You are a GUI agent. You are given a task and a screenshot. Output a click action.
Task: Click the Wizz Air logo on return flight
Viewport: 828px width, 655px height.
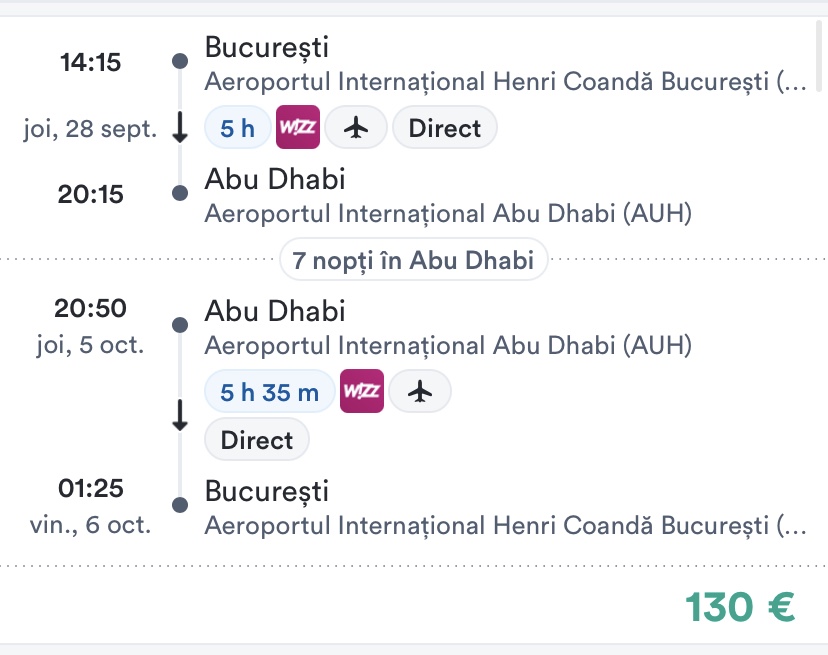click(362, 392)
